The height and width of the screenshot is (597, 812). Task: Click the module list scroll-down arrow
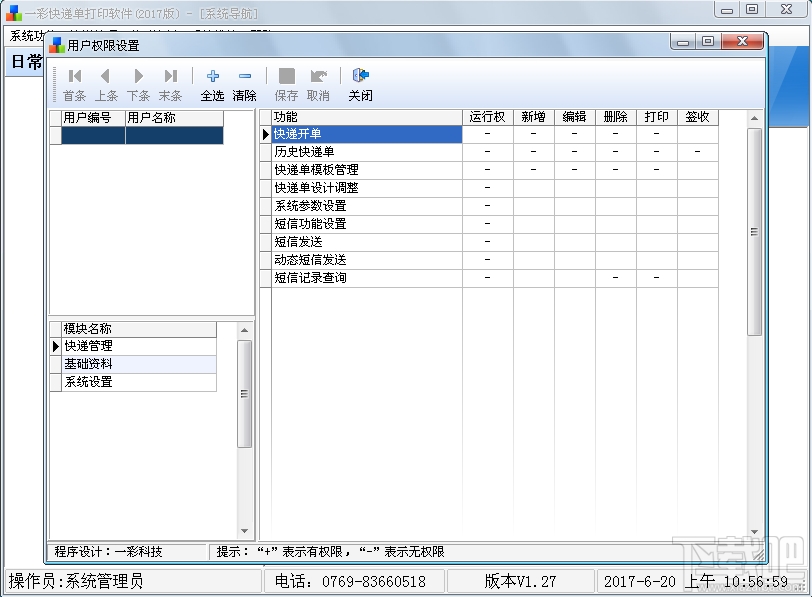pos(244,531)
